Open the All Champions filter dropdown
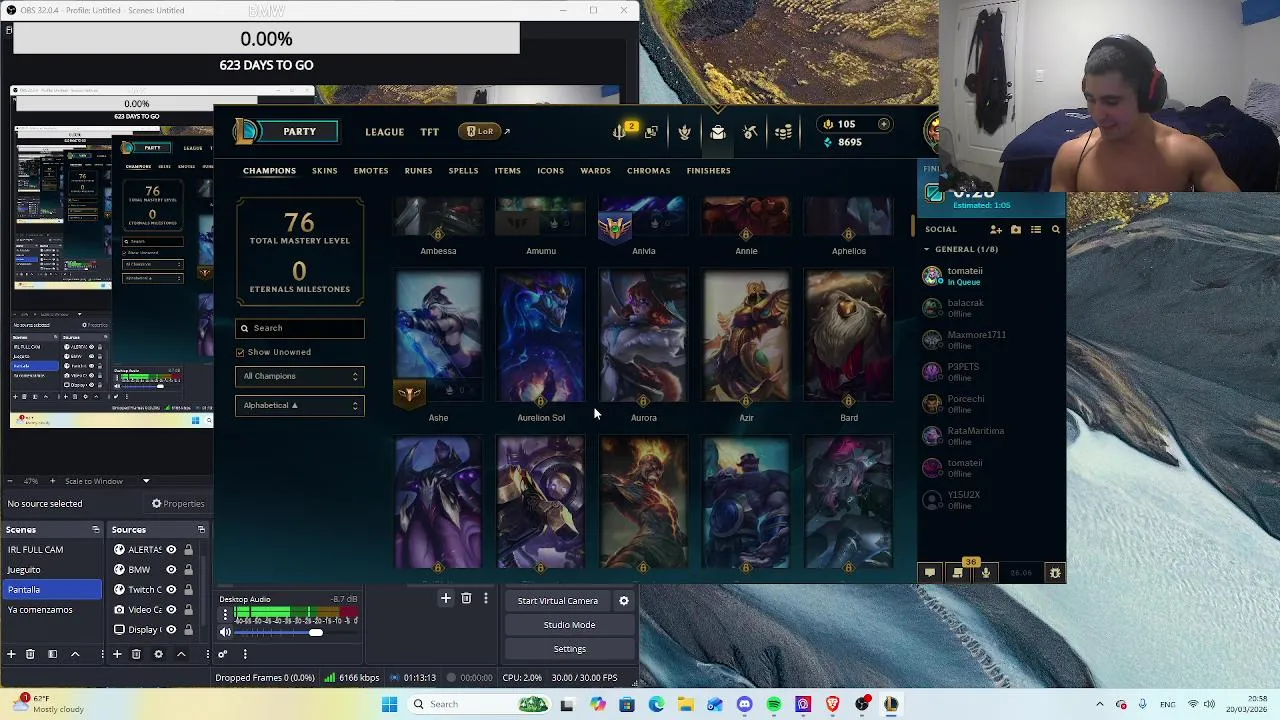Image resolution: width=1280 pixels, height=720 pixels. click(300, 376)
